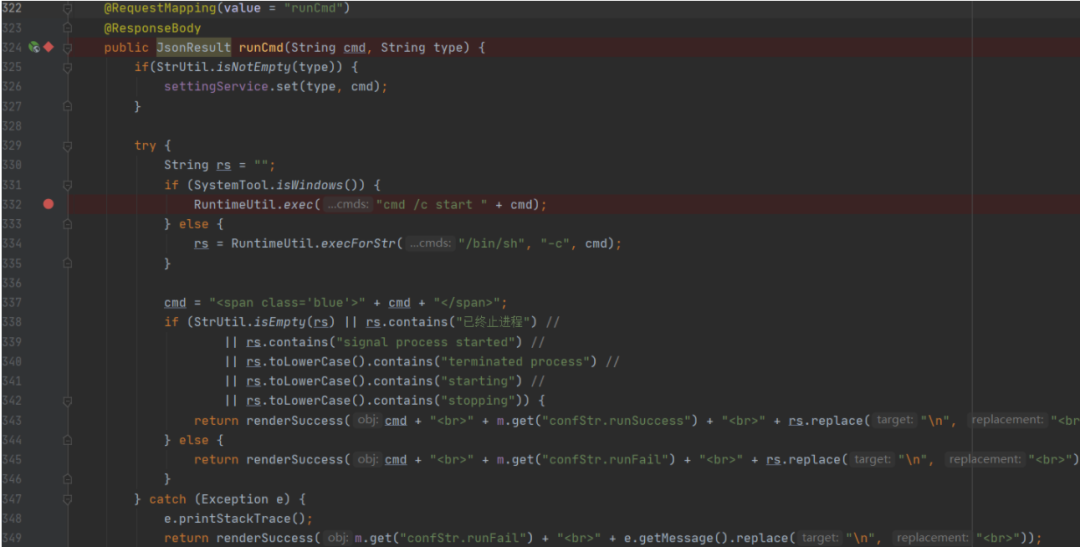Click the '...cmds:' inlay hint on line 332
This screenshot has width=1080, height=547.
click(x=348, y=205)
